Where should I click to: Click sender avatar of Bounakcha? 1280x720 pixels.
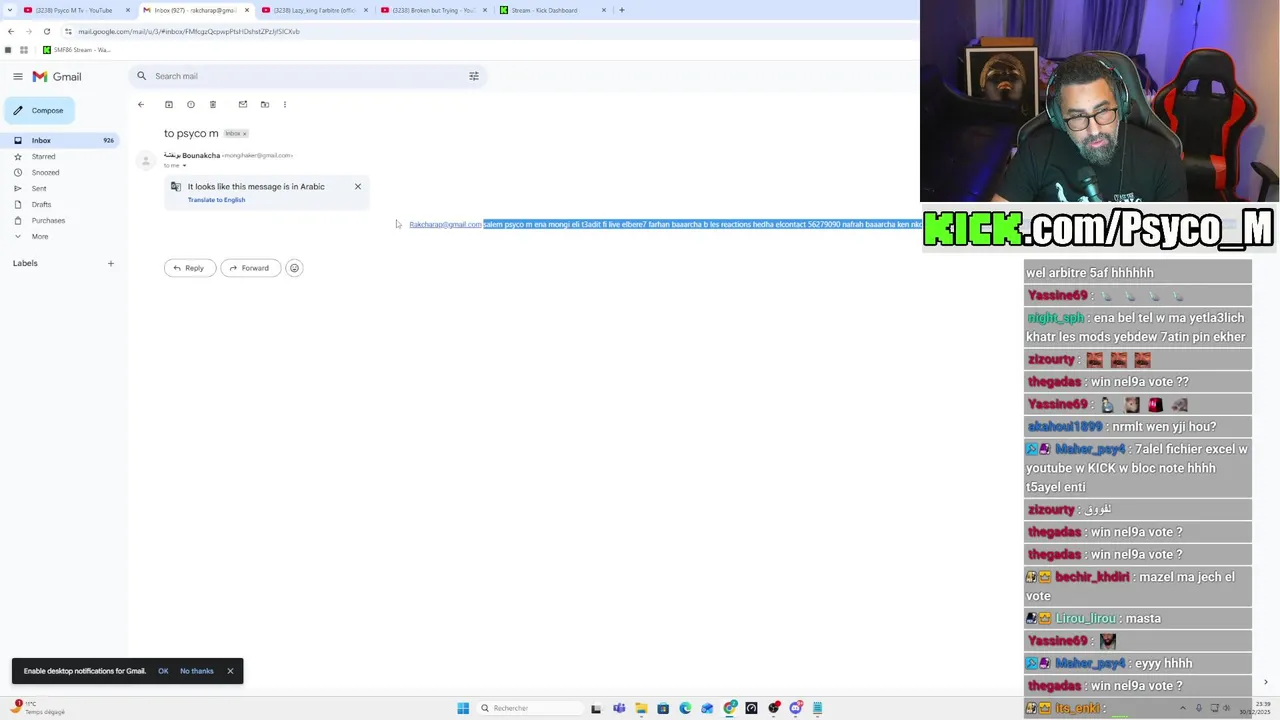pos(146,160)
